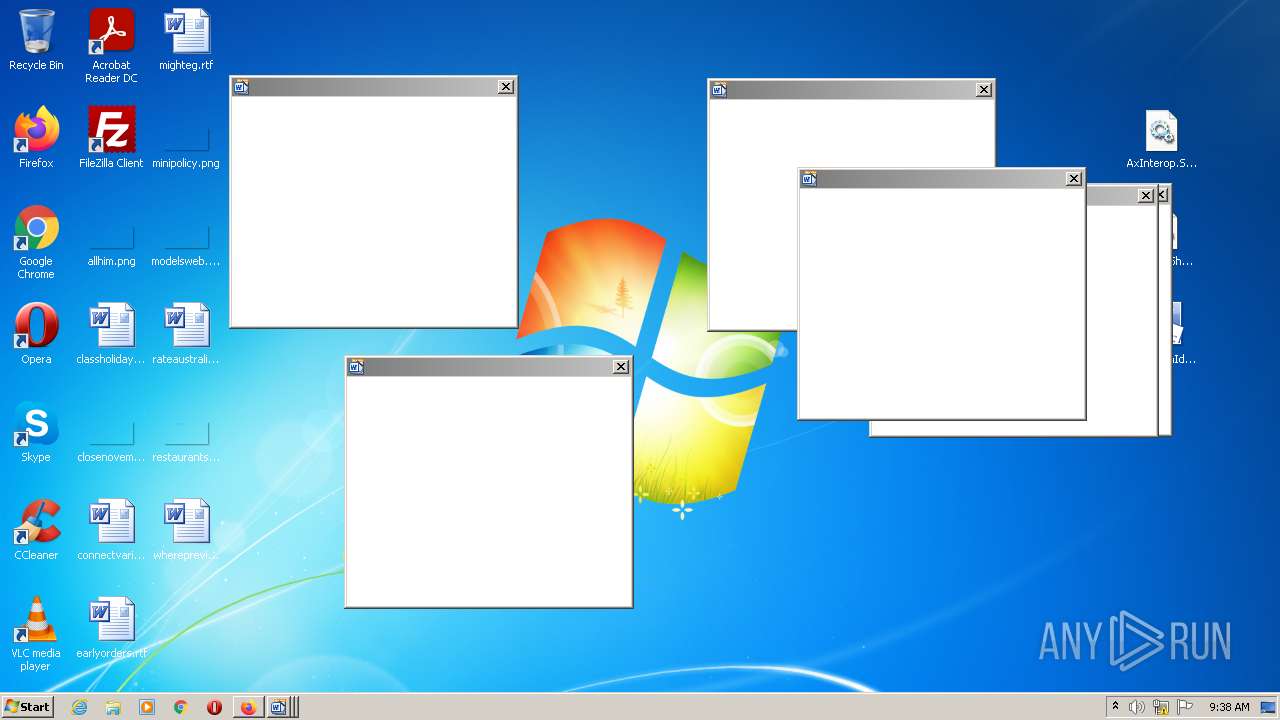Open Windows Media Player taskbar icon

pyautogui.click(x=147, y=707)
